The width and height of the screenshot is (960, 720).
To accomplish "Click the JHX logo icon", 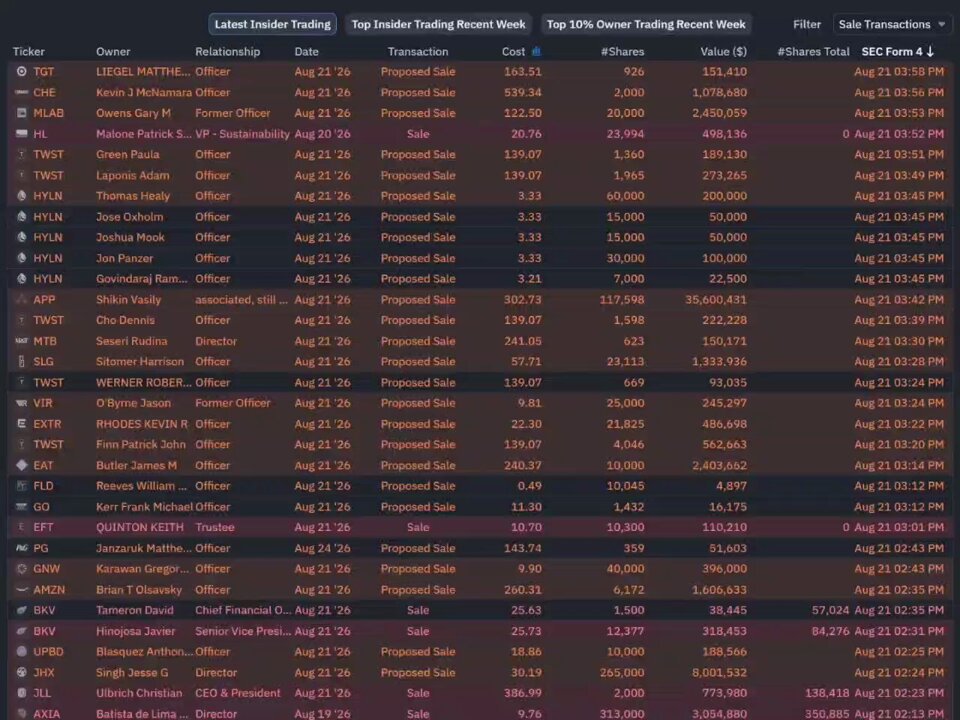I will tap(21, 672).
